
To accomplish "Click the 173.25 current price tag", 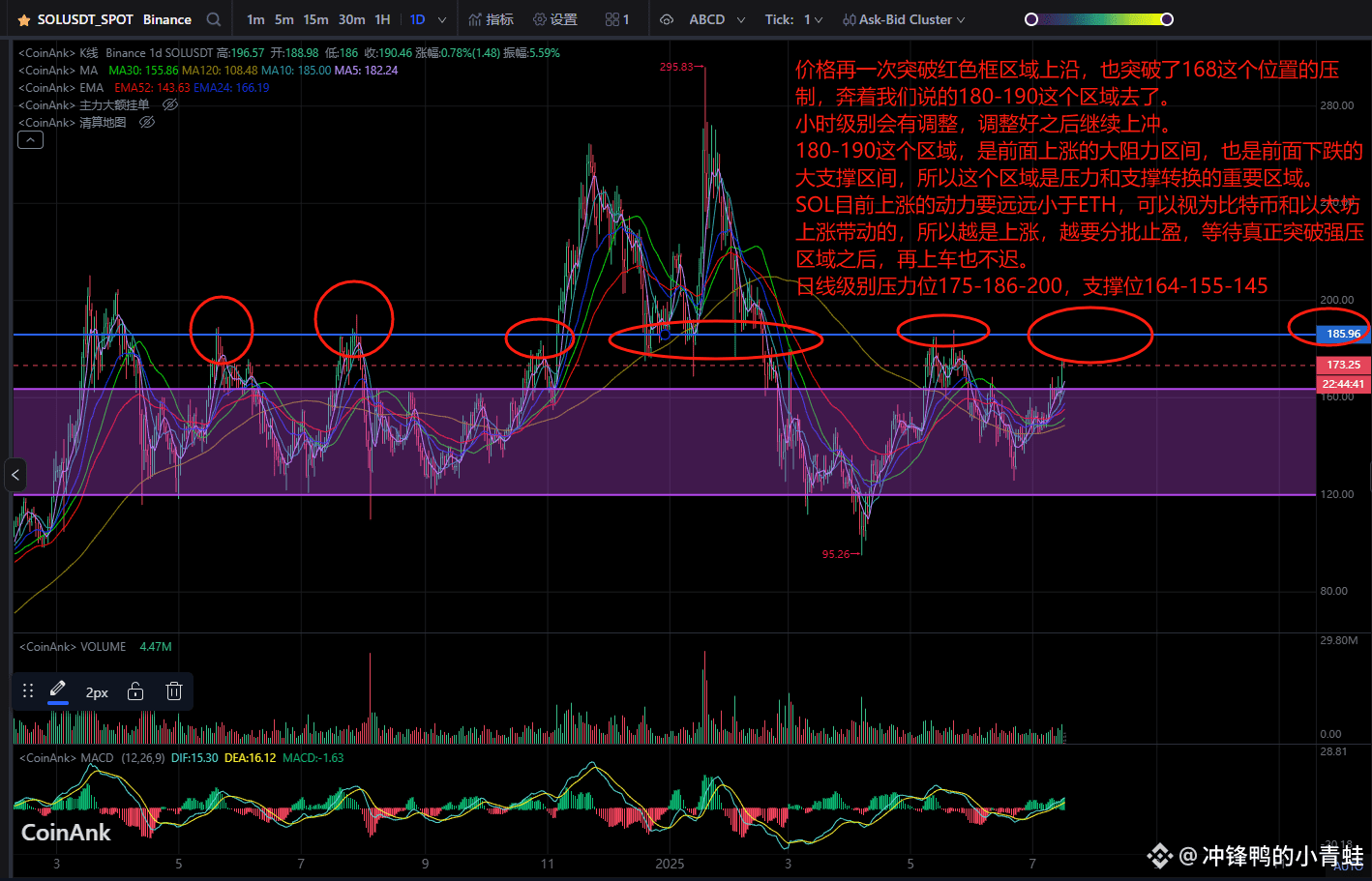I will 1343,365.
